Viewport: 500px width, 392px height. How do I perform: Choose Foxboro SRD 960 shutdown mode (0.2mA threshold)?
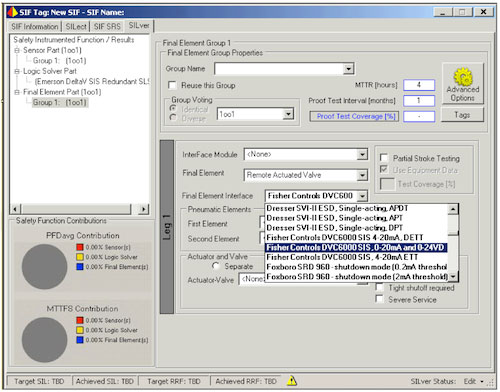coord(356,267)
